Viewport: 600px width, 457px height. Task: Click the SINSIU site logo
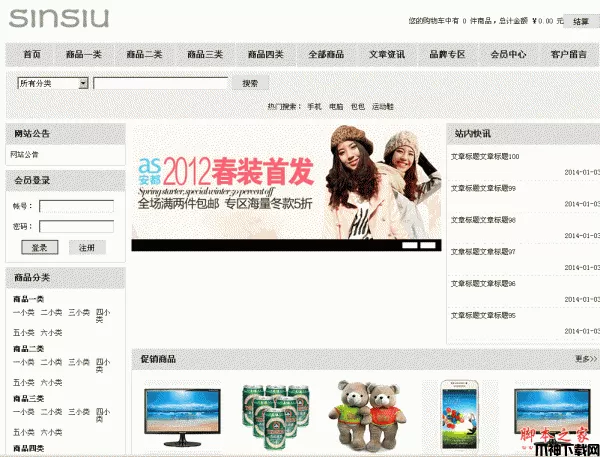[x=59, y=18]
